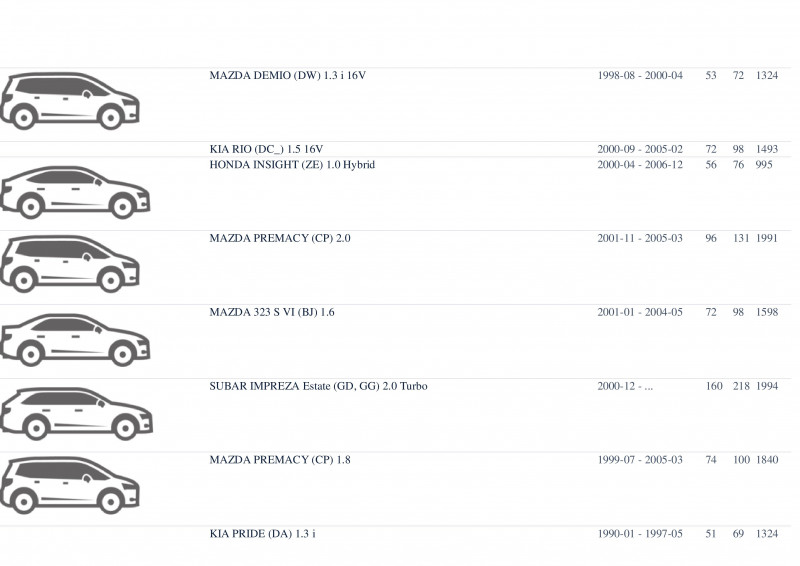Screen dimensions: 800x566
Task: Open KIA PRIDE (DA) 1.3 i entry
Action: click(263, 534)
